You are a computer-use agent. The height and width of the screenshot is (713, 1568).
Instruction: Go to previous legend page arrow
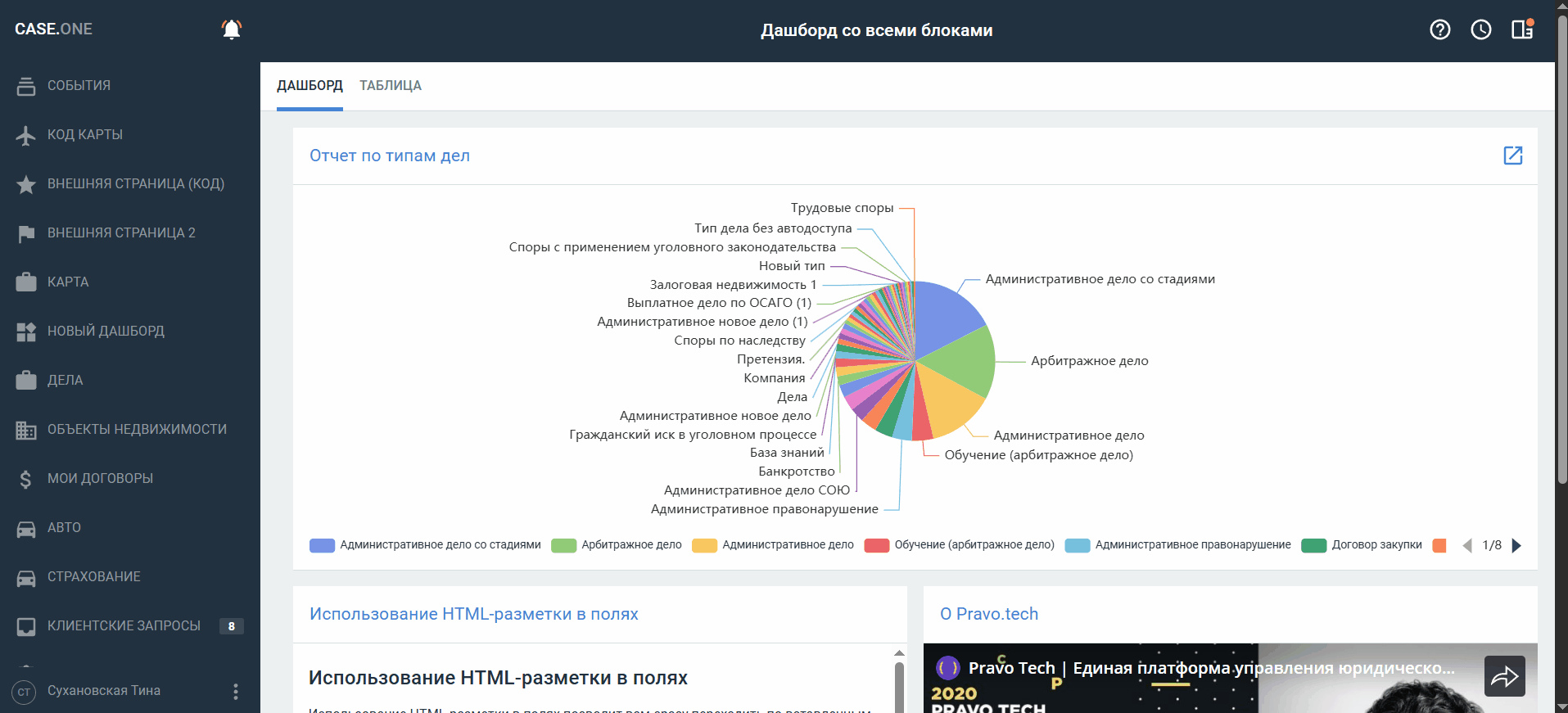1466,545
